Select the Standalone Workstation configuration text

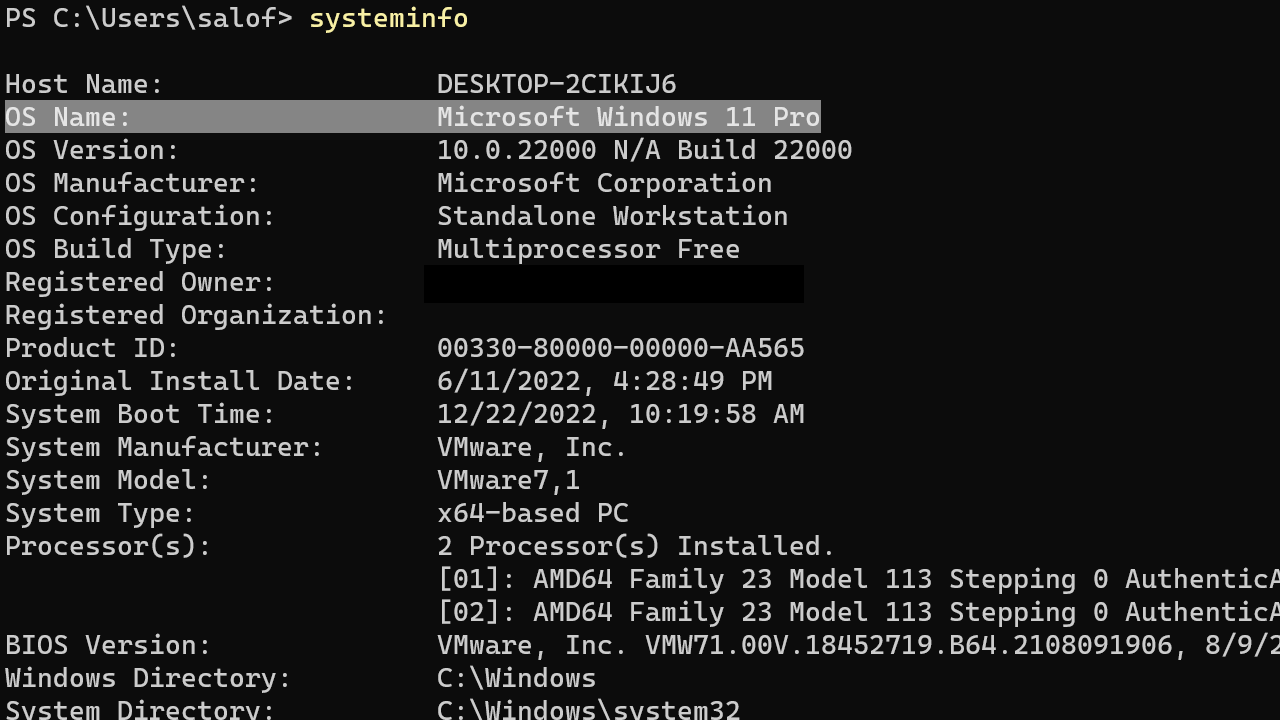coord(612,216)
